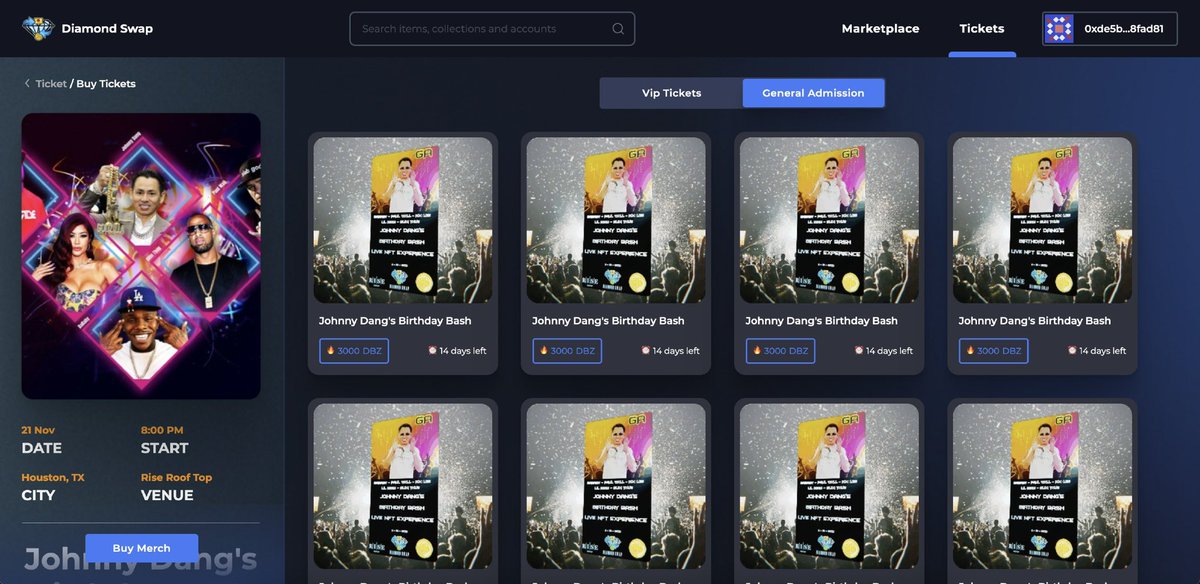Viewport: 1200px width, 584px height.
Task: Click 3000 DBZ price on first card
Action: pos(354,351)
